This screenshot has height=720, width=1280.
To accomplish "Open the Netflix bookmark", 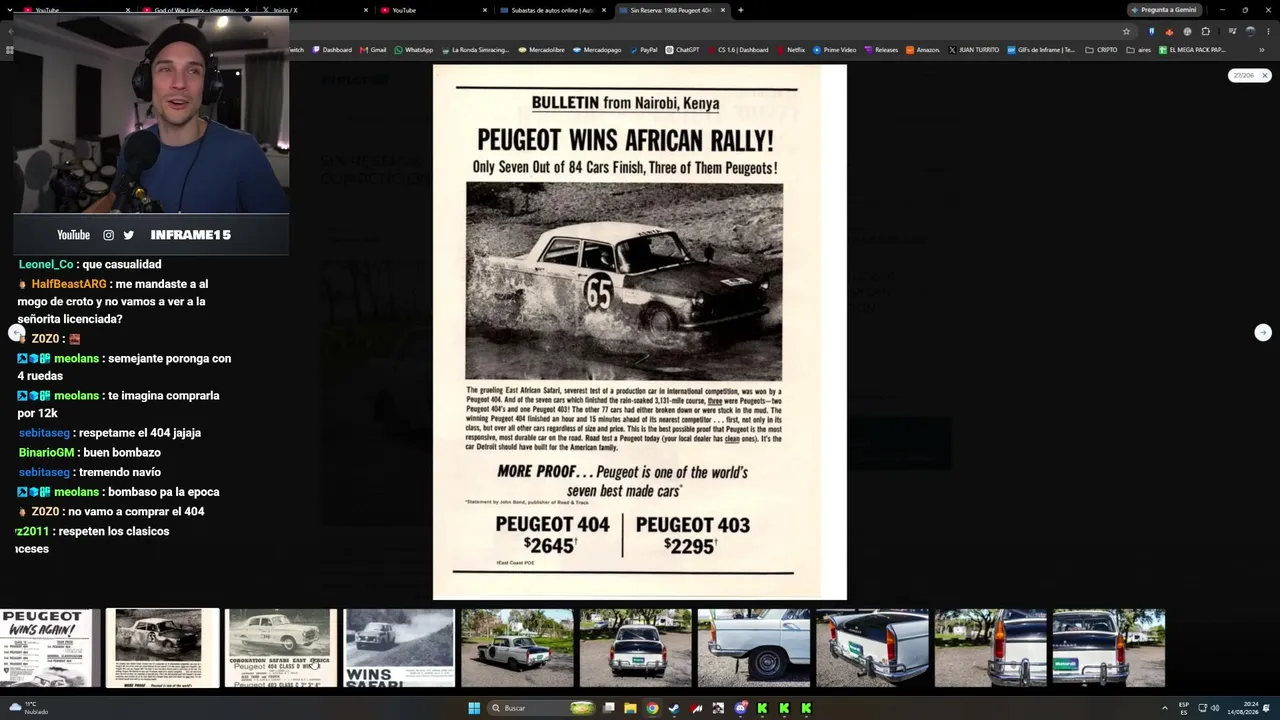I will pyautogui.click(x=790, y=50).
